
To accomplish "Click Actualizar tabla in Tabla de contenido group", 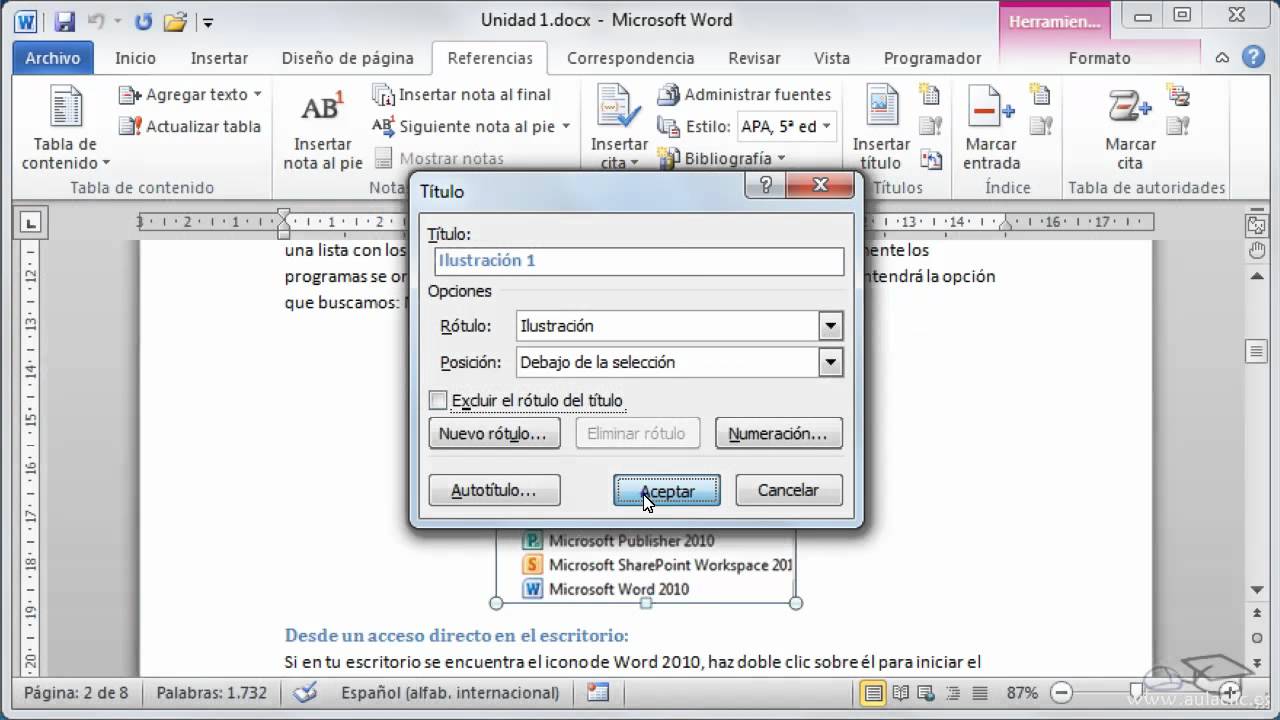I will [x=189, y=126].
